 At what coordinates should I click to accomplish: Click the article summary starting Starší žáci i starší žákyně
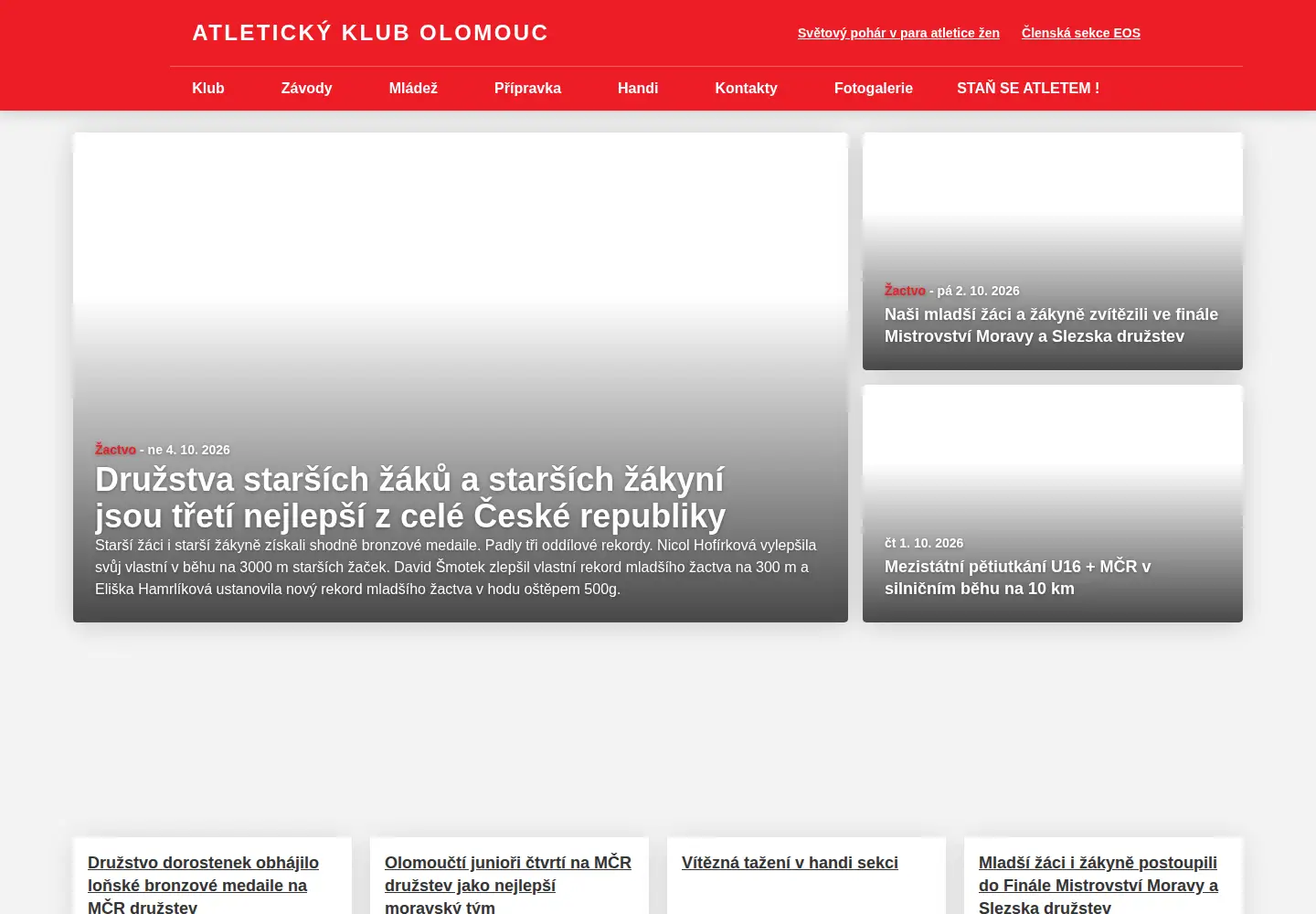pyautogui.click(x=455, y=567)
